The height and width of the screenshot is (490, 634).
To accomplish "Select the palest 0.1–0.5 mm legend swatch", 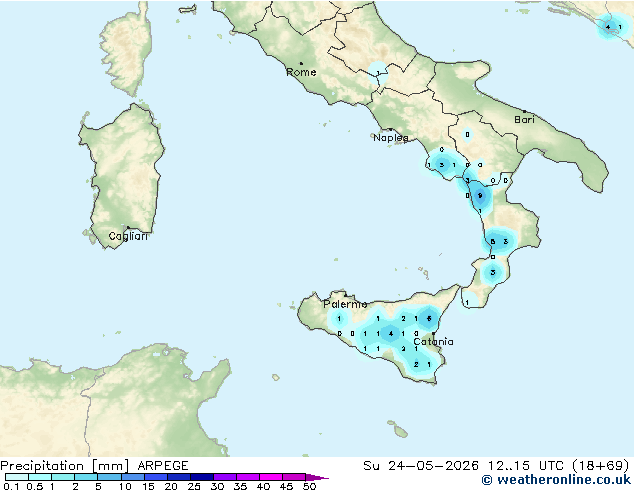I will click(x=17, y=477).
